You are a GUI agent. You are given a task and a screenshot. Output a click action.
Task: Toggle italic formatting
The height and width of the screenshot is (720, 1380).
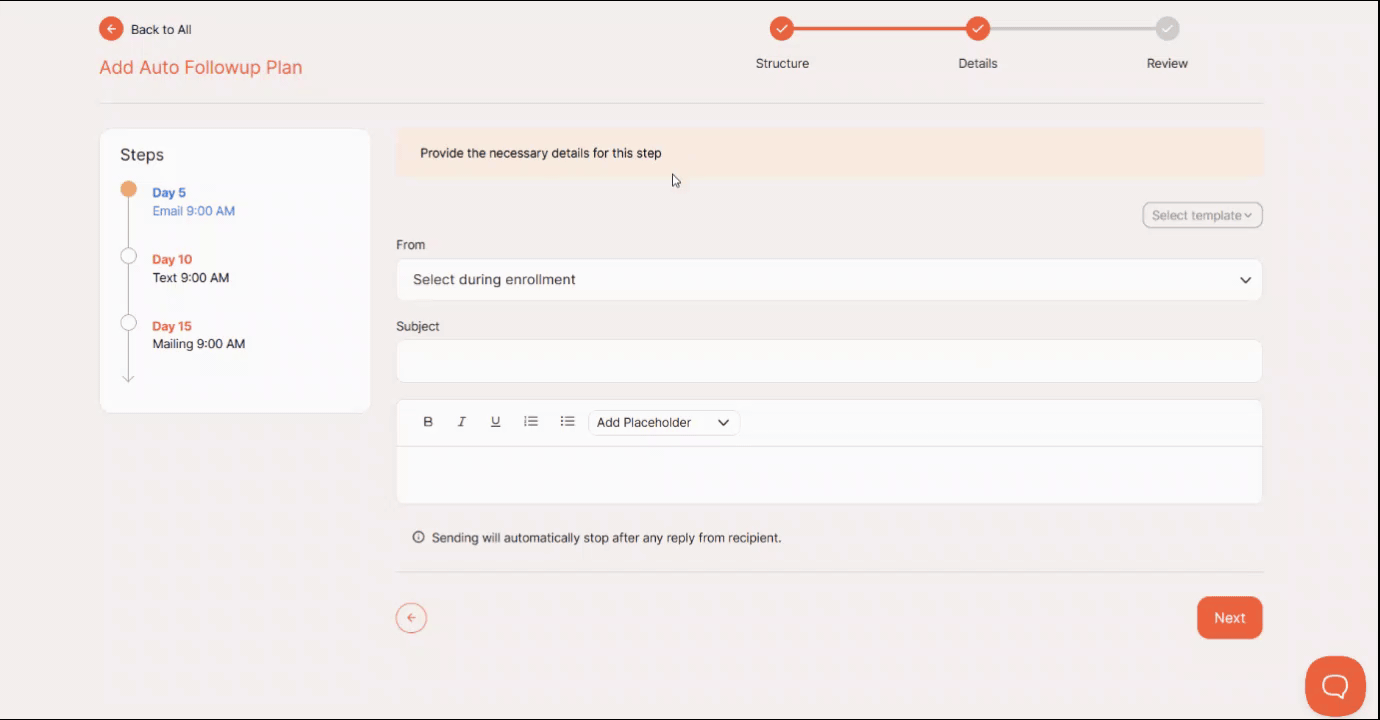click(x=462, y=422)
